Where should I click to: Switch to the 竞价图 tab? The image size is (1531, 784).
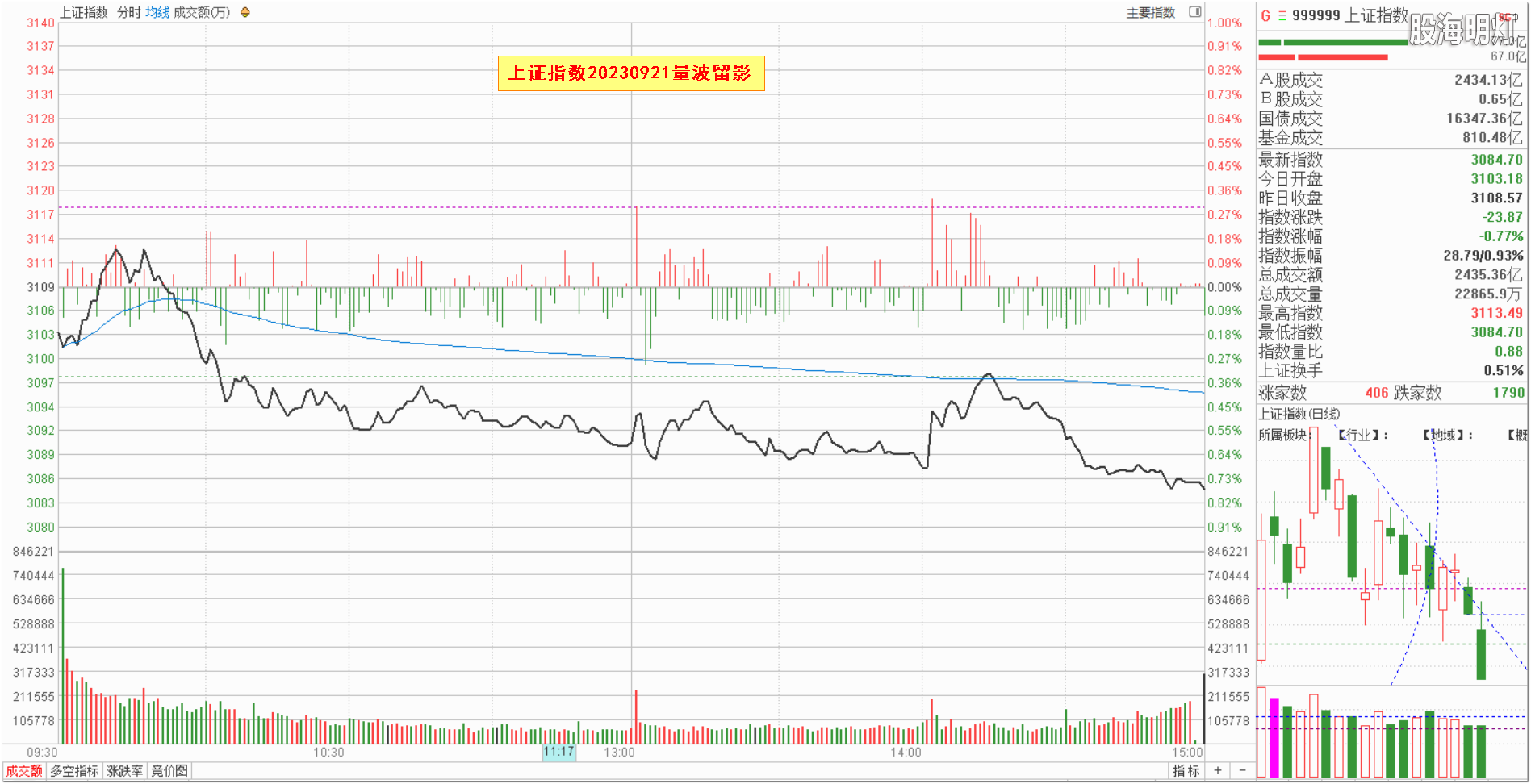point(169,771)
